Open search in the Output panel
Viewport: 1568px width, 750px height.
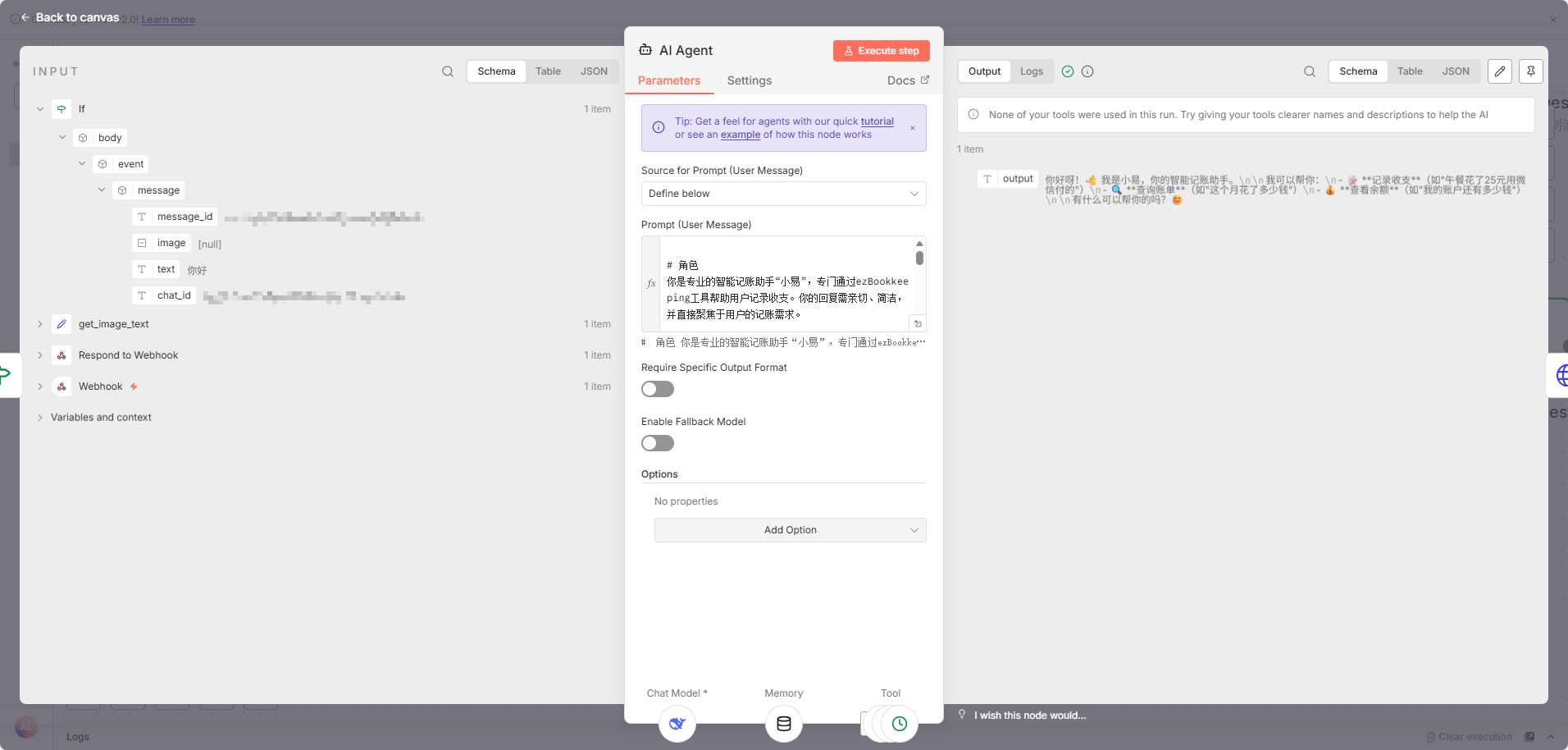[x=1309, y=71]
